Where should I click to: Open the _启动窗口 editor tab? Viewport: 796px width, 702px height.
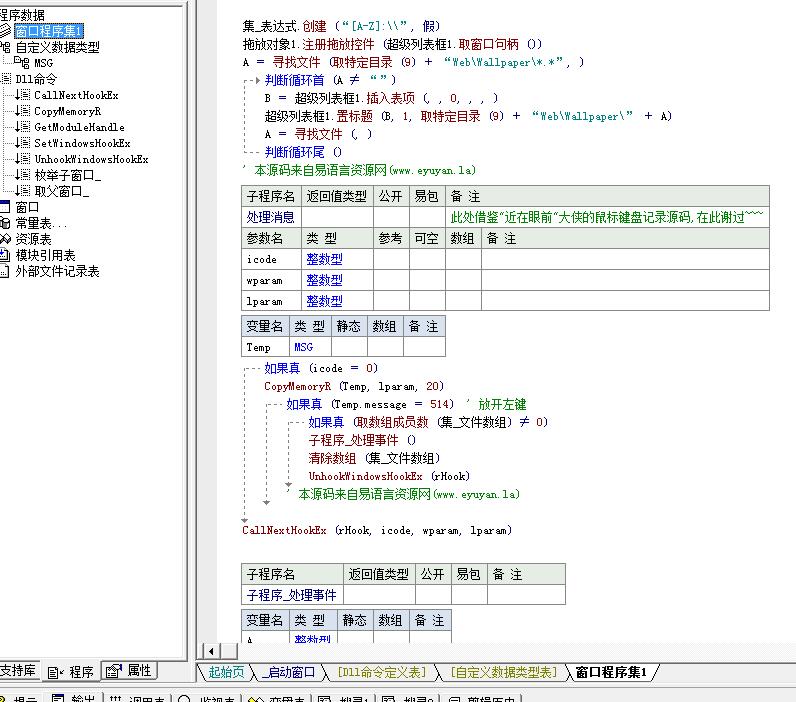[x=288, y=672]
